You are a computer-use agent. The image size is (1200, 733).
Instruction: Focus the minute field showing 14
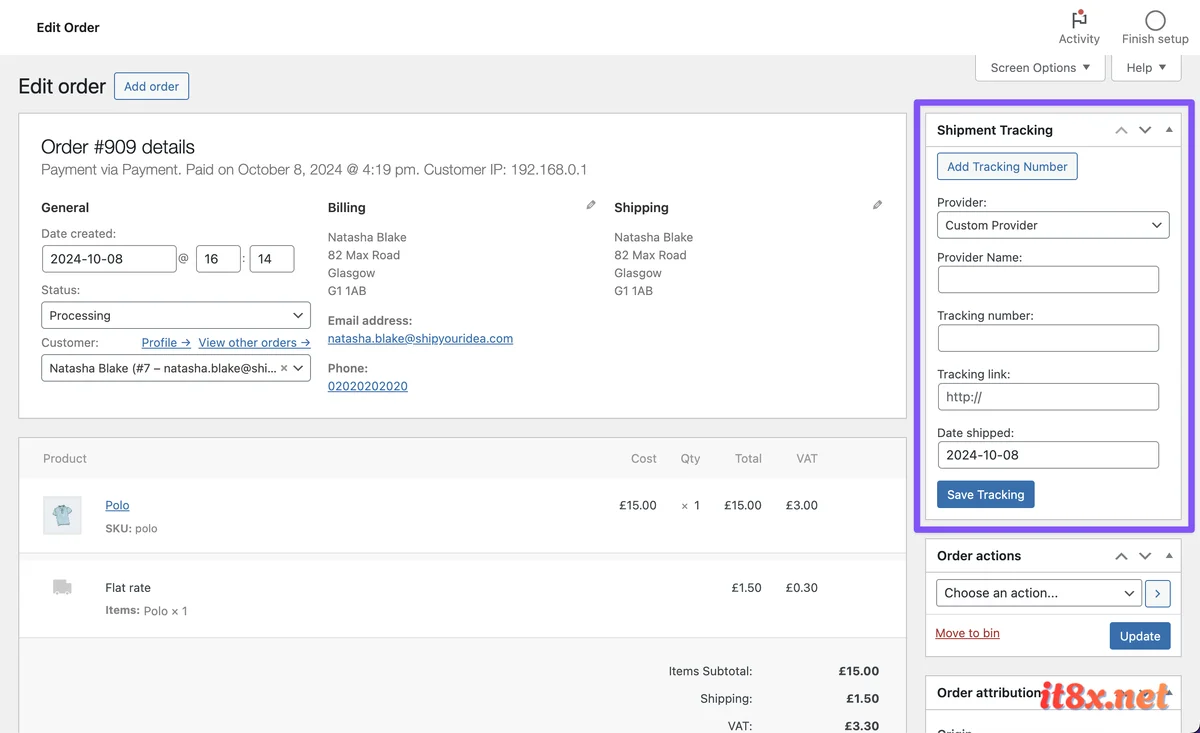coord(272,259)
